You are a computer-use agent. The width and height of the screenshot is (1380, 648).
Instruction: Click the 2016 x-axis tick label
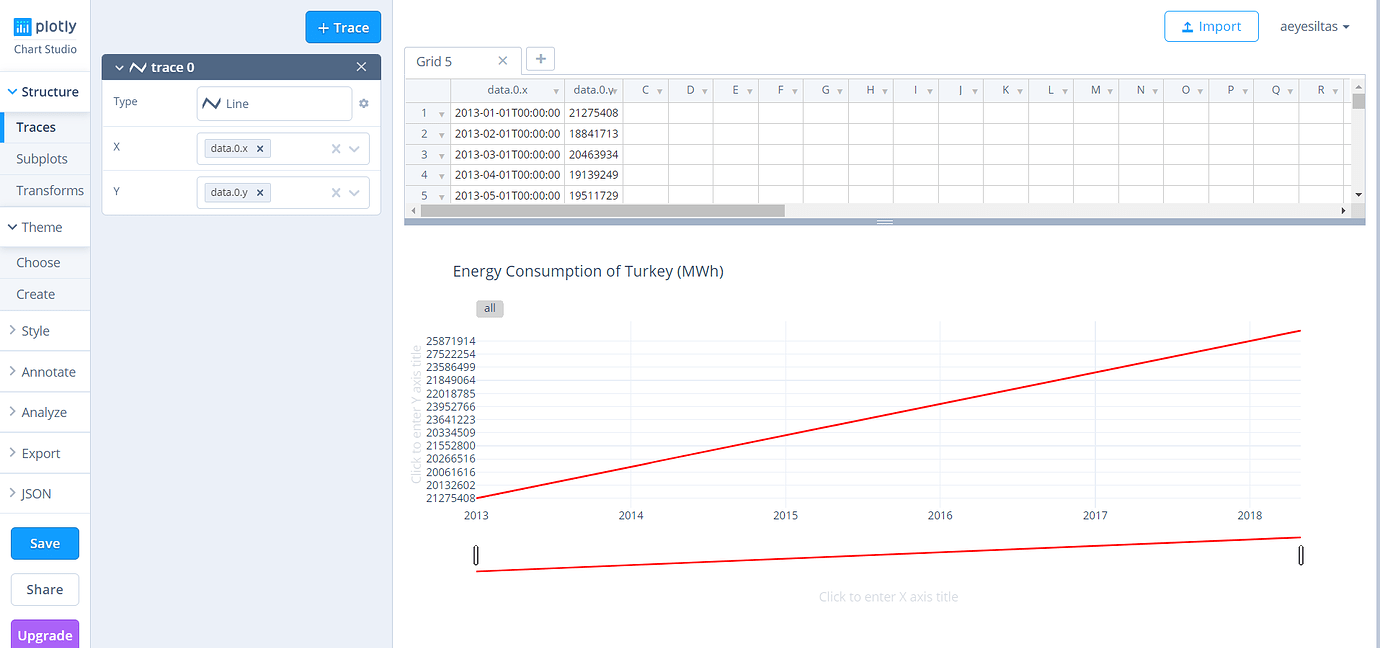[x=940, y=515]
